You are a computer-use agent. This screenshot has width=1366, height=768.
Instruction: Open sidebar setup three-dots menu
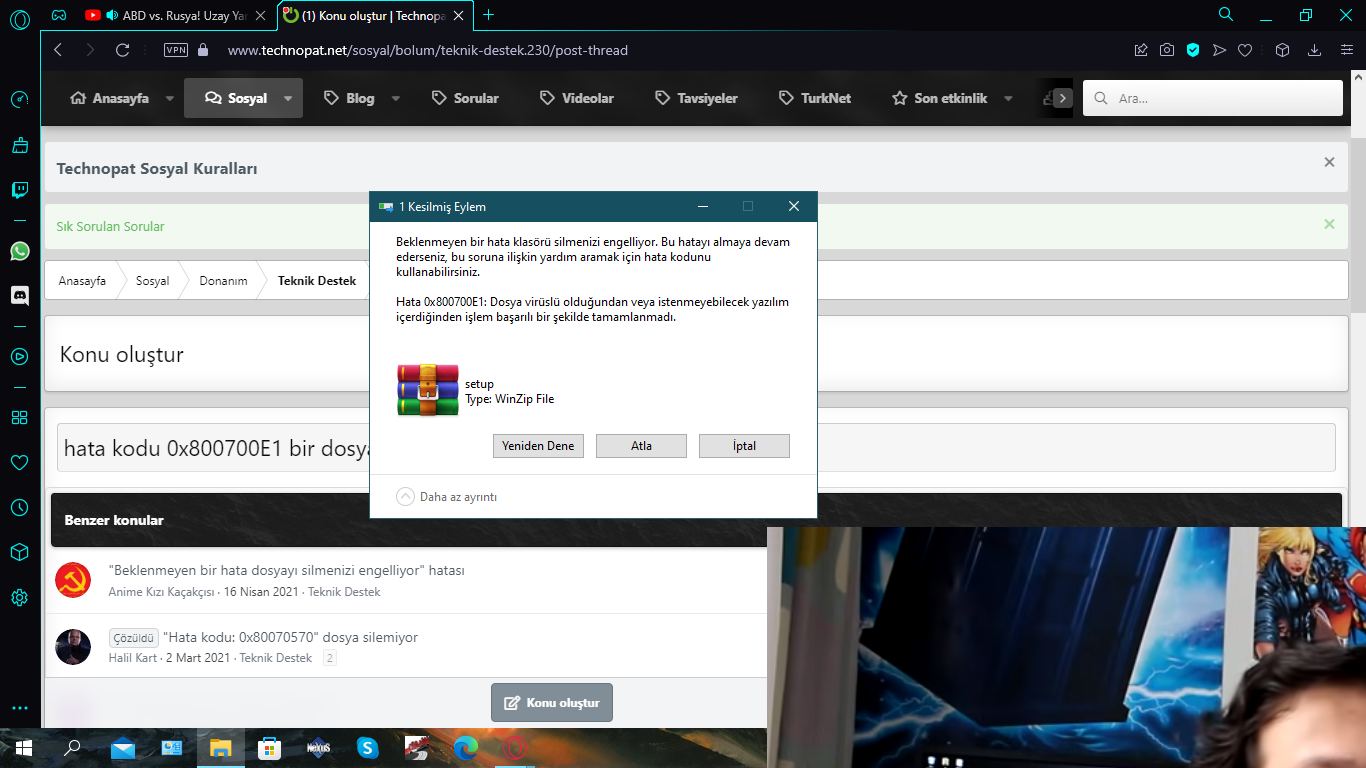click(x=20, y=708)
